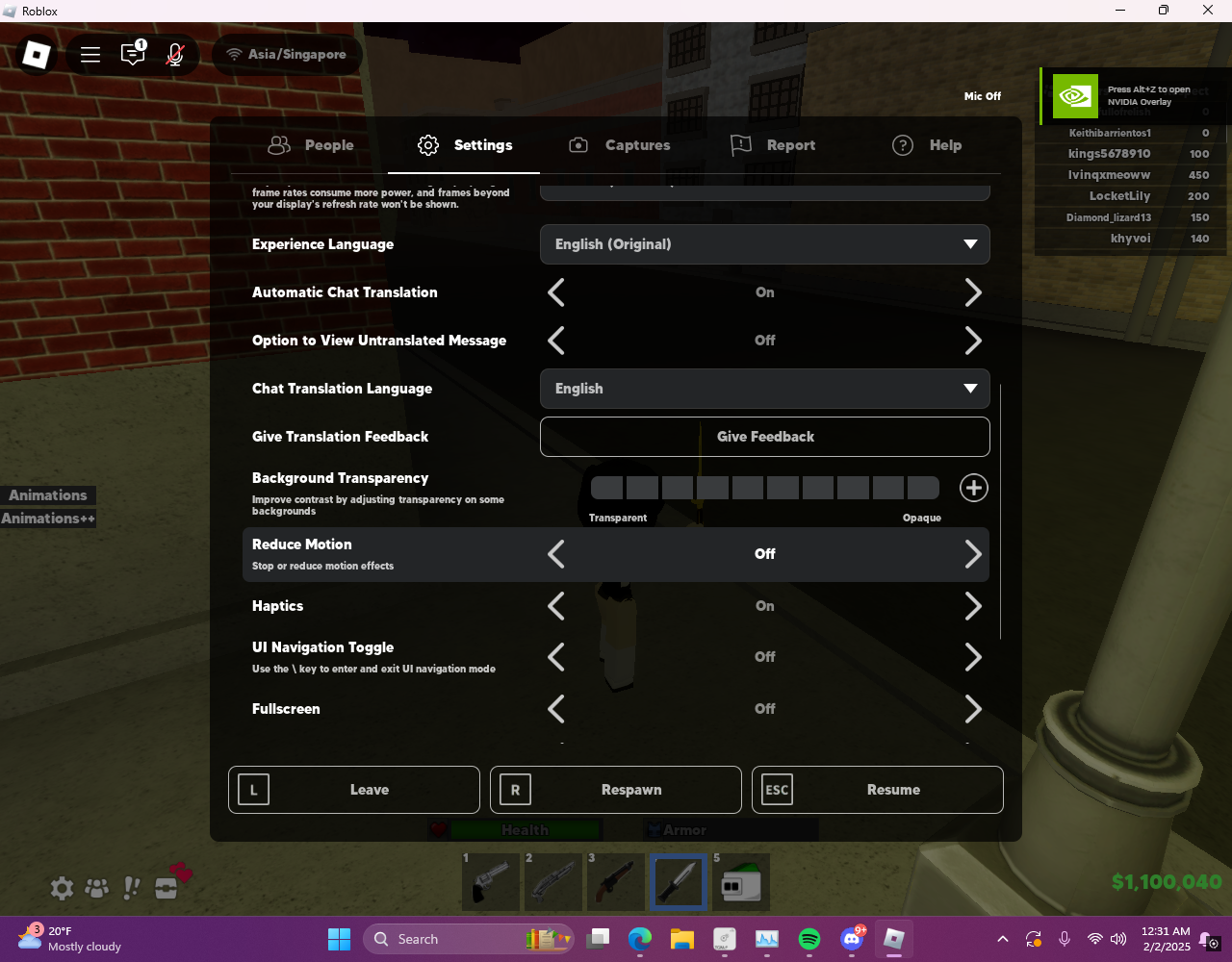This screenshot has height=962, width=1232.
Task: Open File Explorer from taskbar
Action: click(682, 939)
